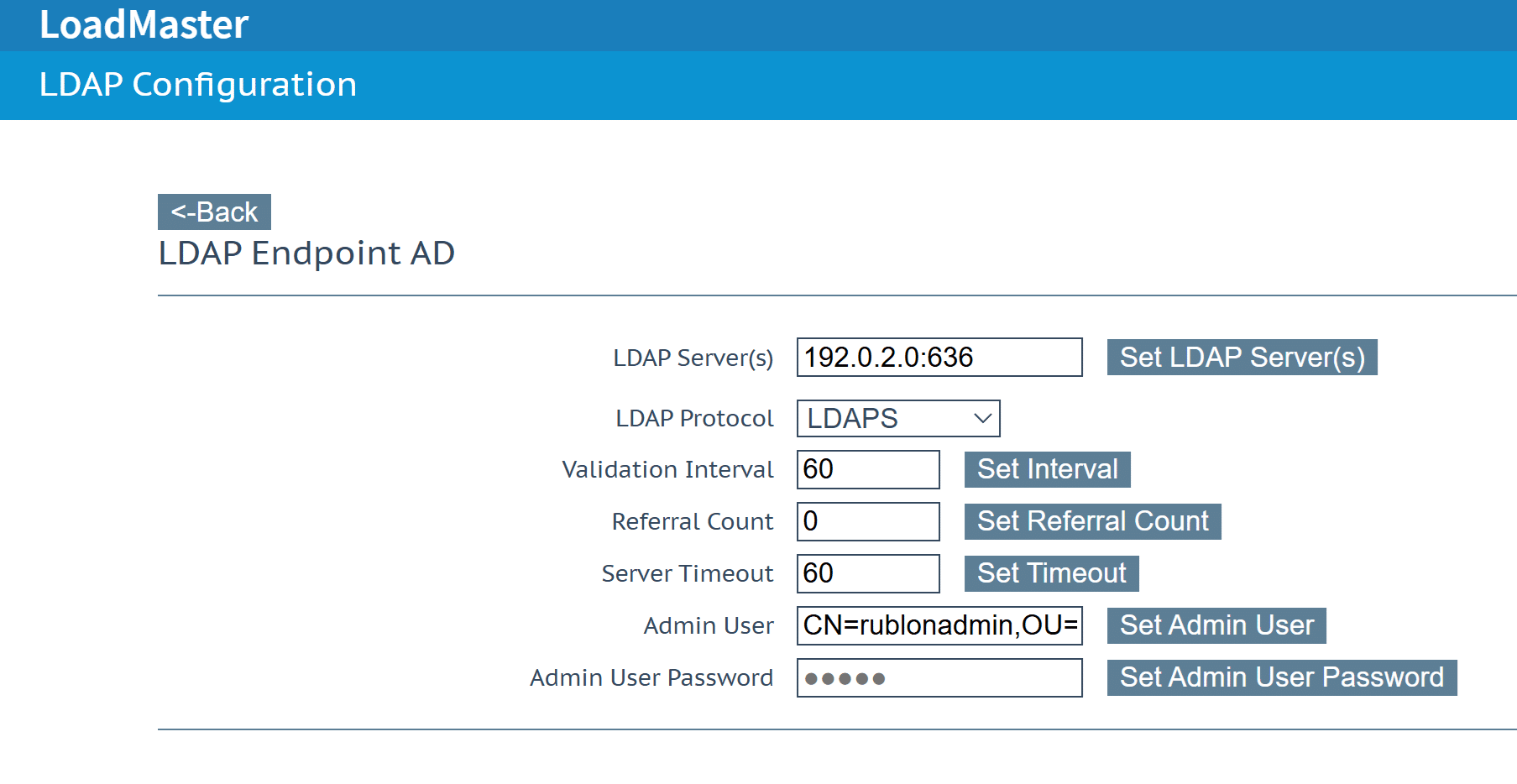This screenshot has width=1517, height=784.
Task: Click the LoadMaster title in header
Action: pos(144,24)
